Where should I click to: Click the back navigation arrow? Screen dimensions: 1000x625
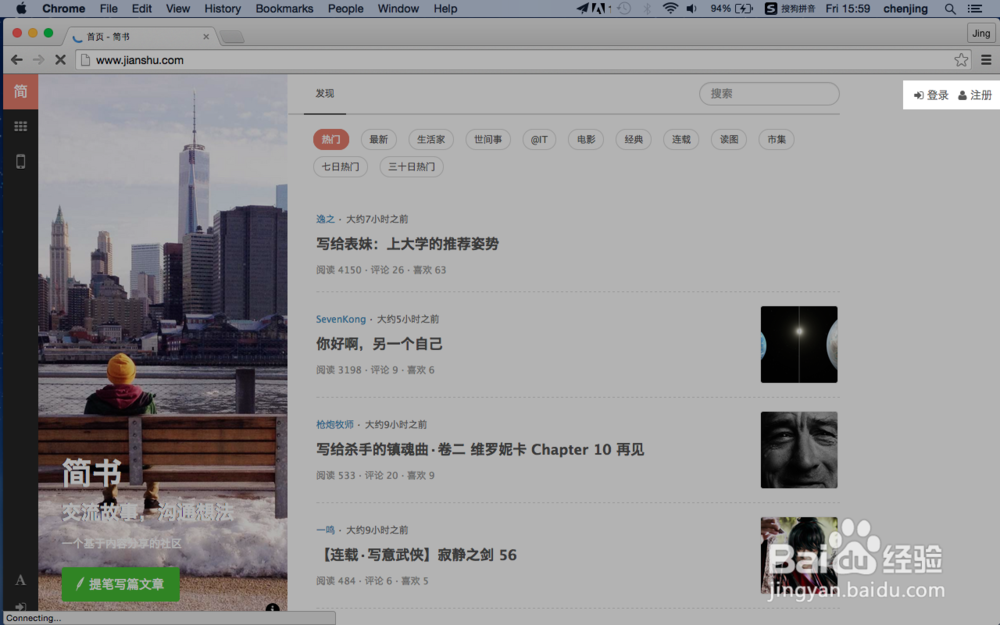tap(16, 59)
